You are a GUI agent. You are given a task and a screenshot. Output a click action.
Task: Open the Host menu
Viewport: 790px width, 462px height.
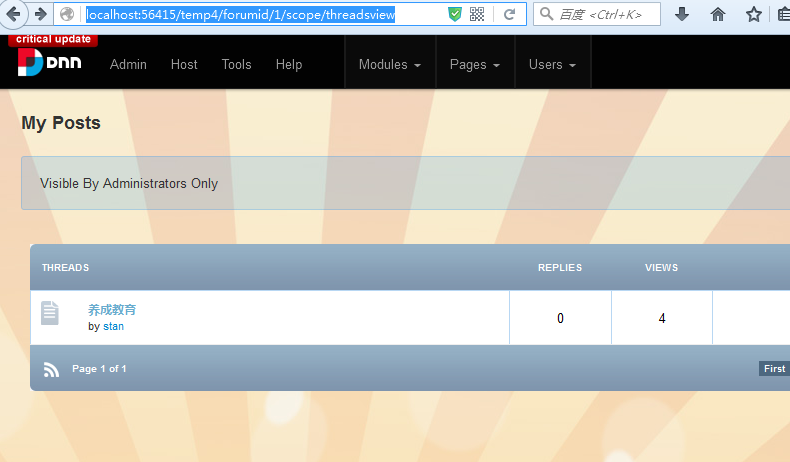(x=184, y=64)
